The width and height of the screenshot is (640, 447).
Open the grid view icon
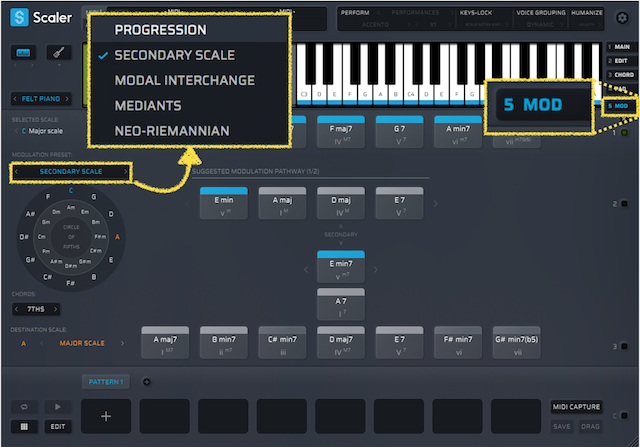[24, 426]
